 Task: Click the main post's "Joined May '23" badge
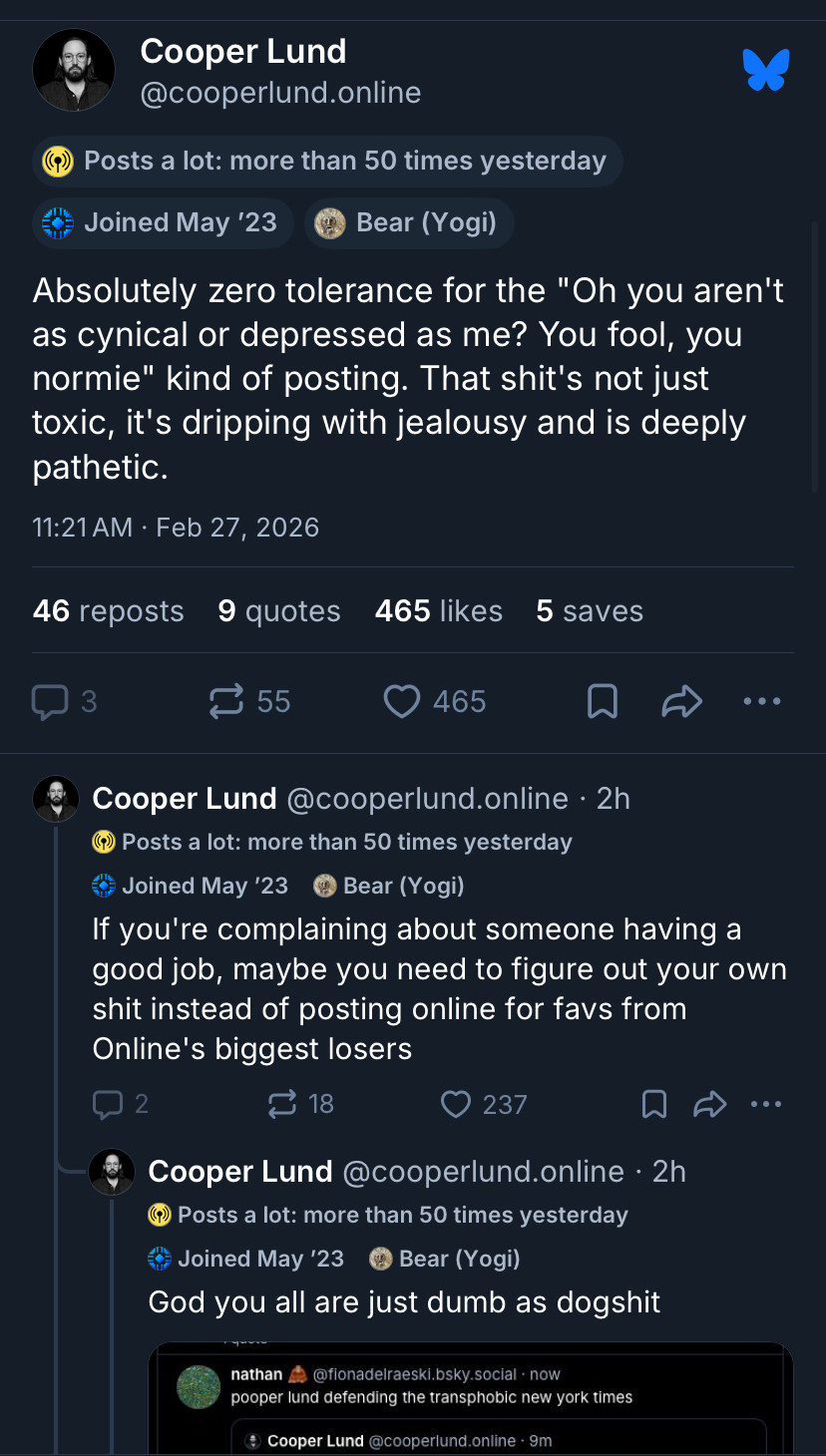tap(162, 222)
